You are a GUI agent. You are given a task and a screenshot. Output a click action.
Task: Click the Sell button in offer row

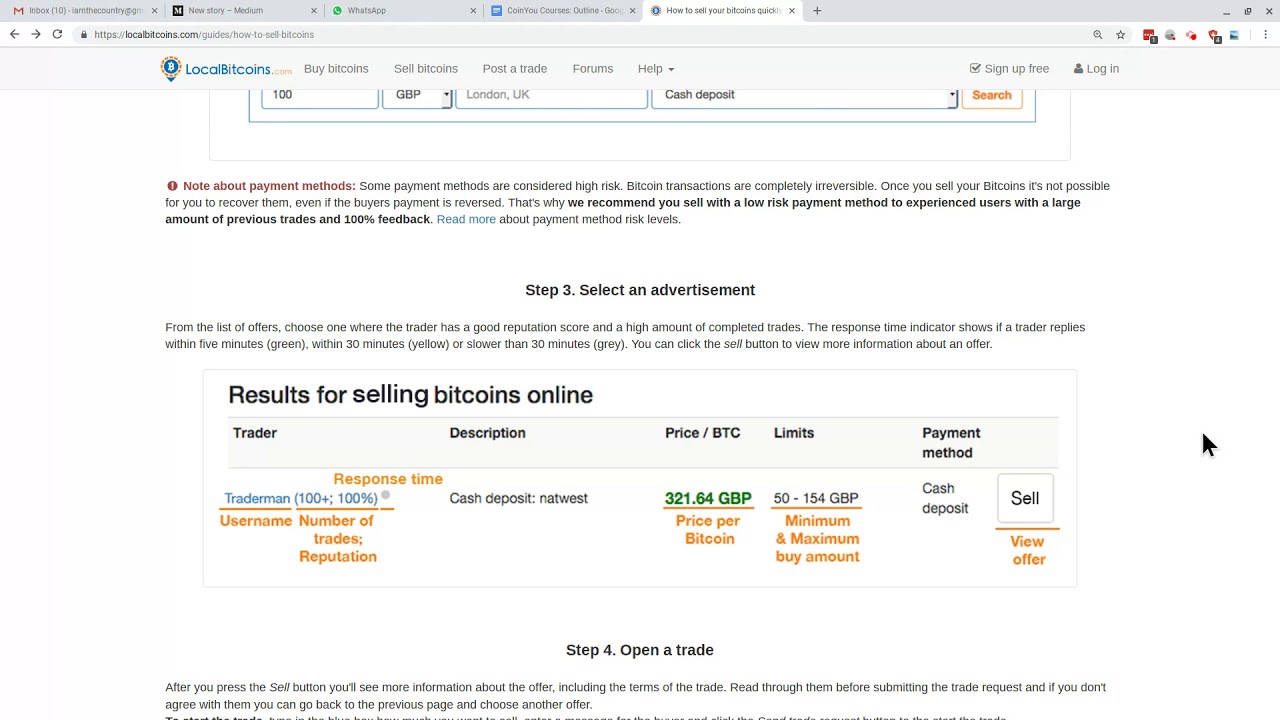click(x=1025, y=498)
